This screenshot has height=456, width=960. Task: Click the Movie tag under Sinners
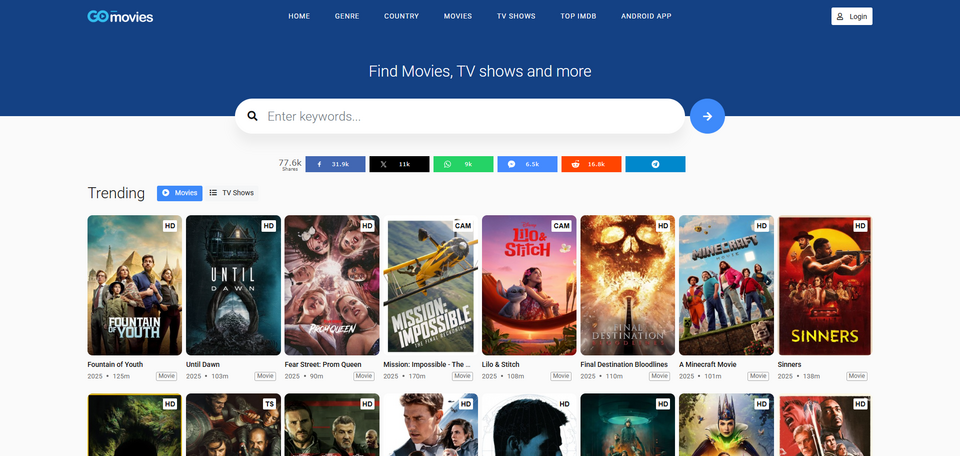click(857, 376)
